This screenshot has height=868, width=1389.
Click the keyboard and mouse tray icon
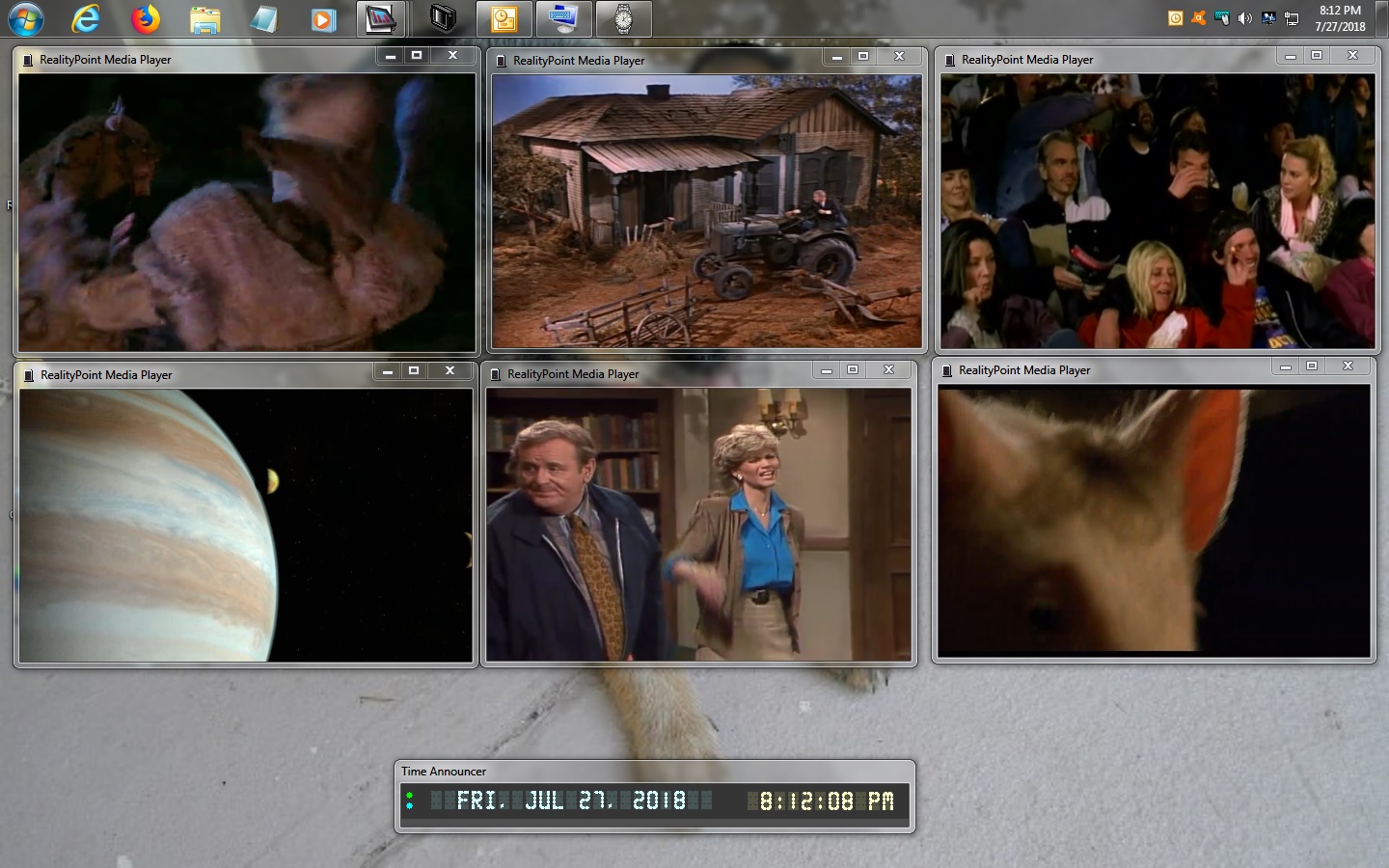[x=1222, y=18]
